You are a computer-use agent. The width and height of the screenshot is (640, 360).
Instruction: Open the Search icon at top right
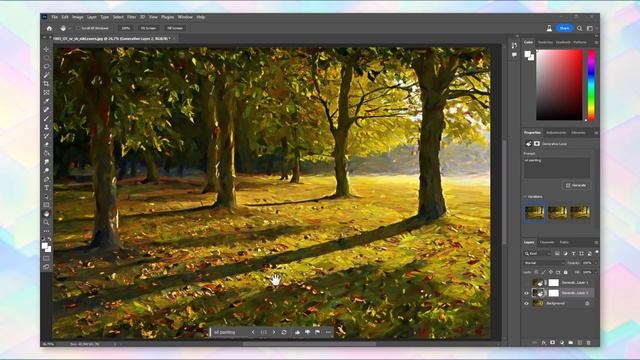[x=580, y=28]
